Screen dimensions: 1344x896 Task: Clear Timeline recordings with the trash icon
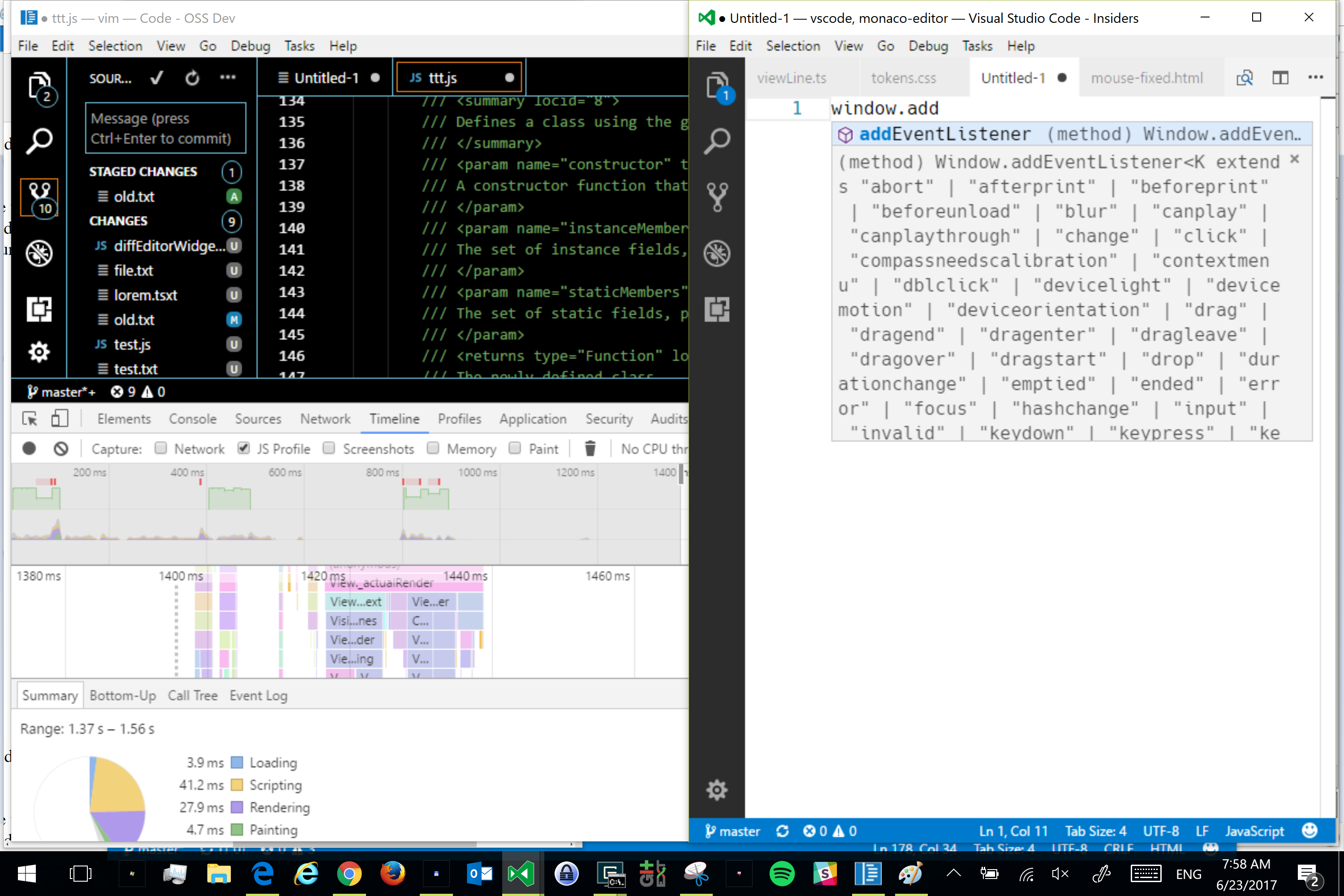pyautogui.click(x=590, y=448)
